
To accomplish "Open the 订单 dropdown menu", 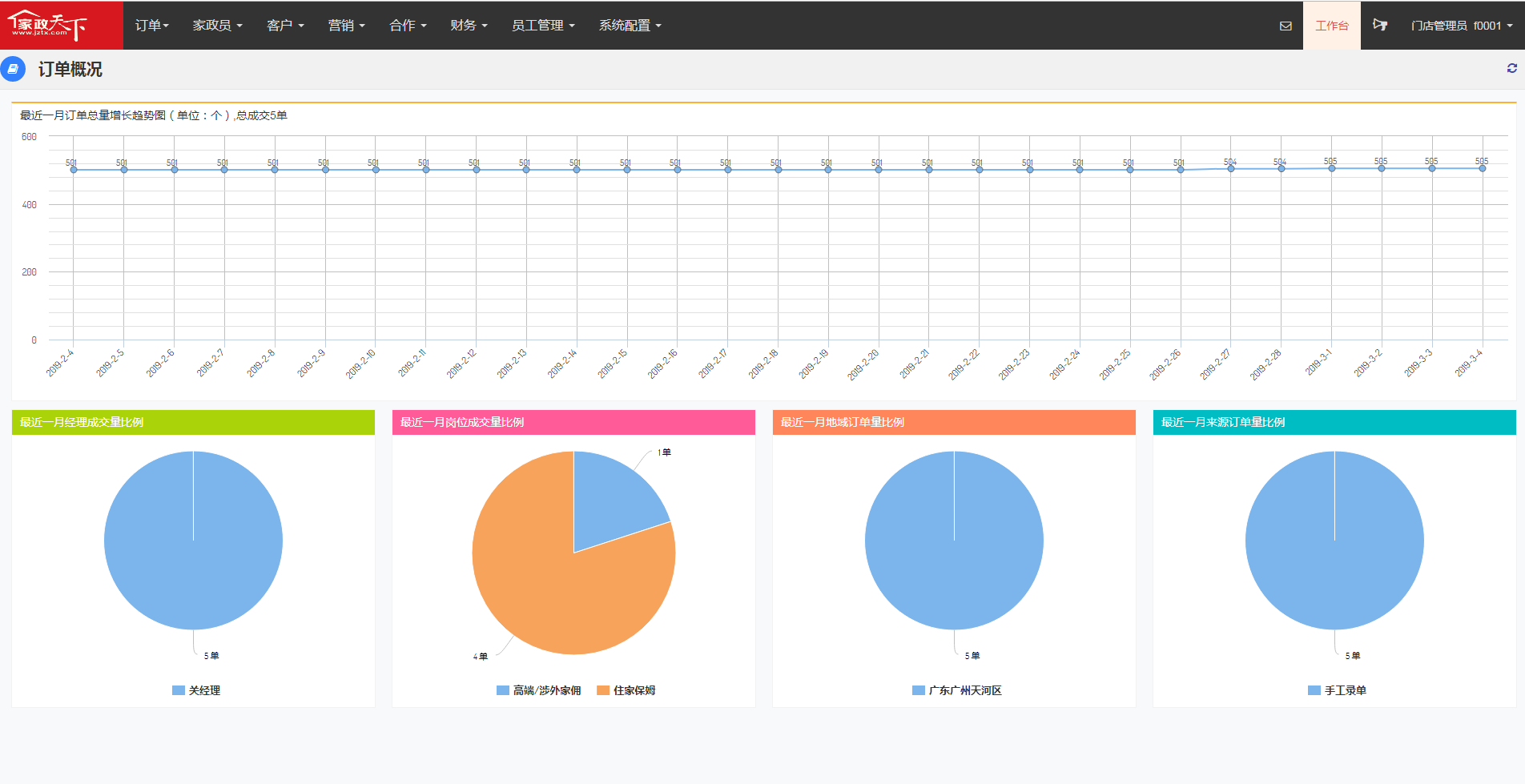I will [152, 26].
